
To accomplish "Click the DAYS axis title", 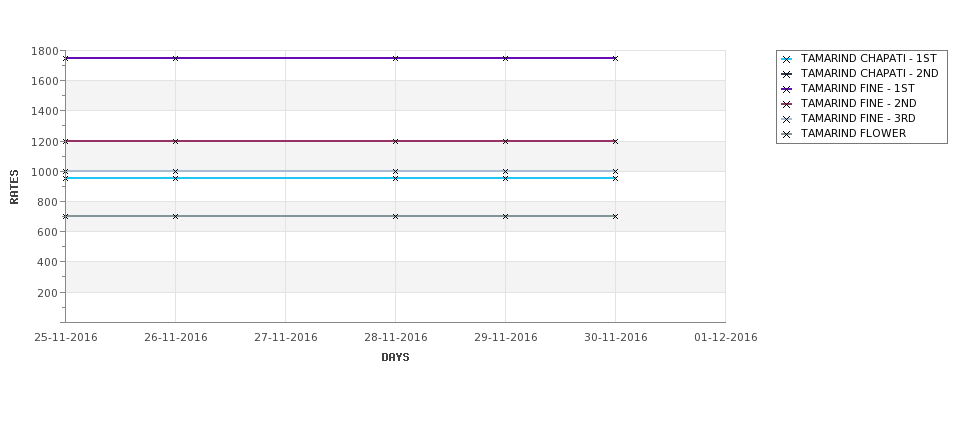I will coord(395,358).
